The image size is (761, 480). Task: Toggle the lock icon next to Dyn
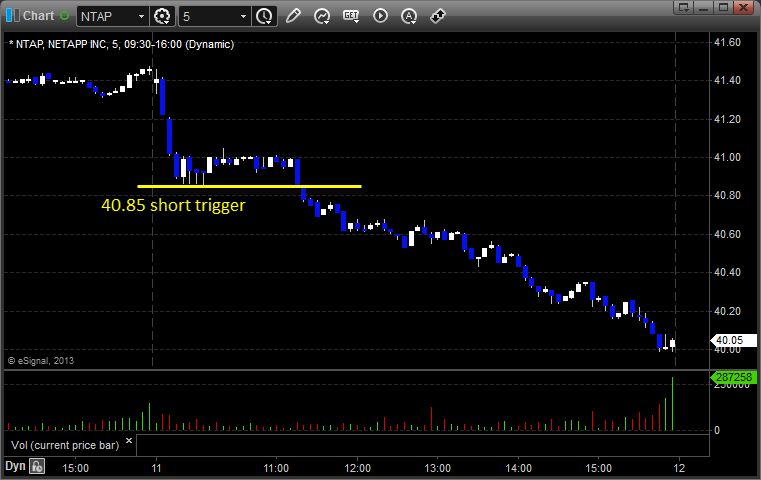tap(37, 466)
